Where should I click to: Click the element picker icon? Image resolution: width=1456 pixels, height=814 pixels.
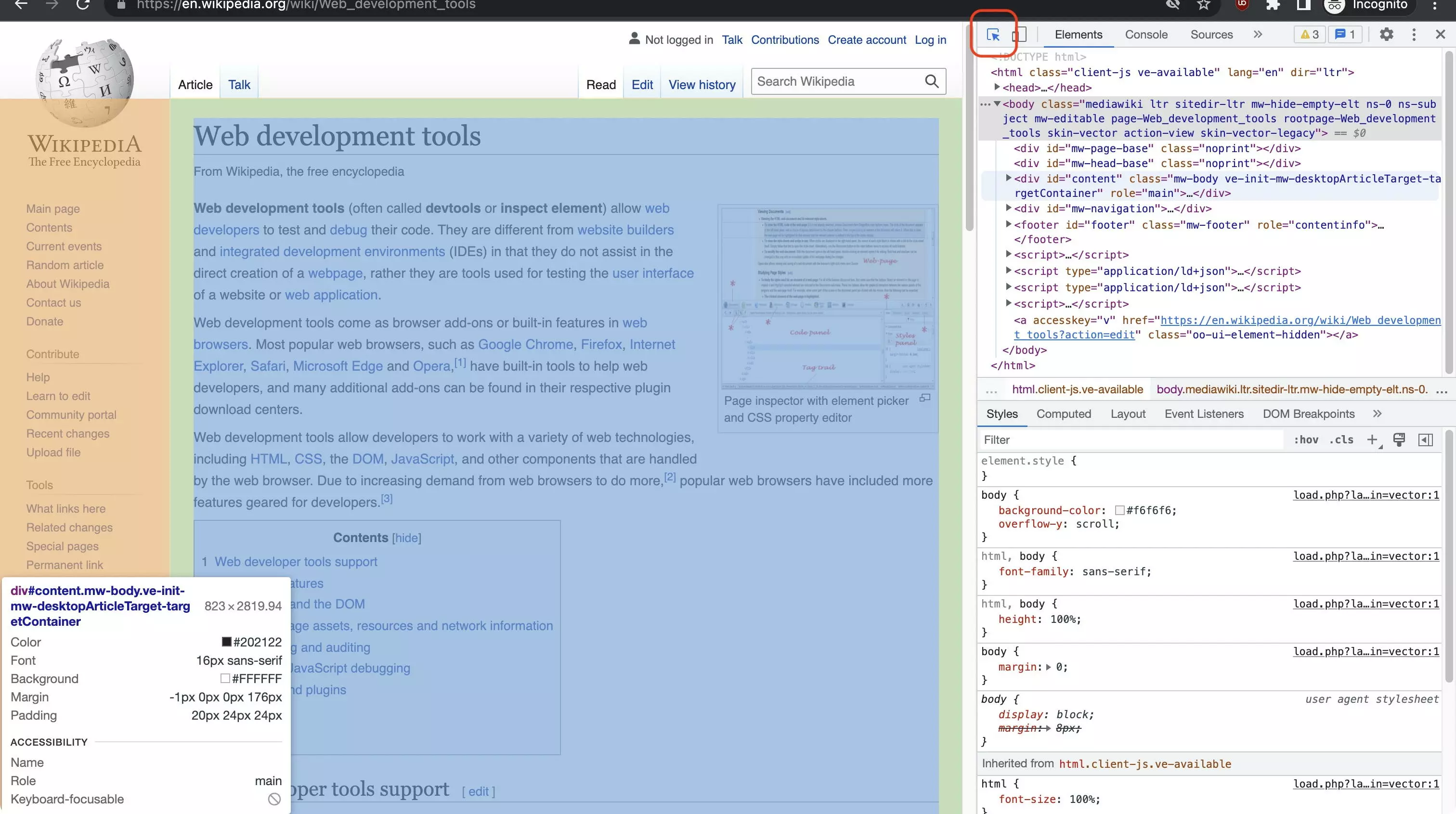coord(993,33)
